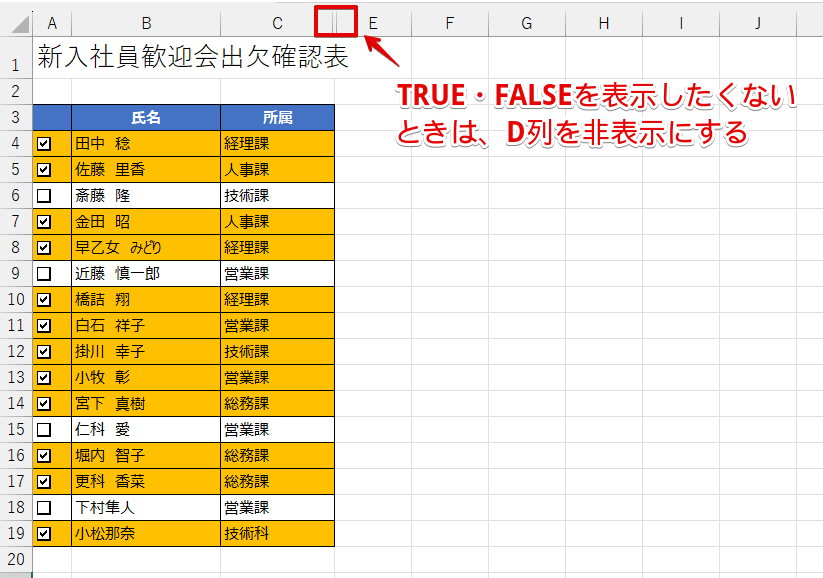This screenshot has height=578, width=823.
Task: Uncheck the checkbox for 金田 昭
Action: pos(44,222)
